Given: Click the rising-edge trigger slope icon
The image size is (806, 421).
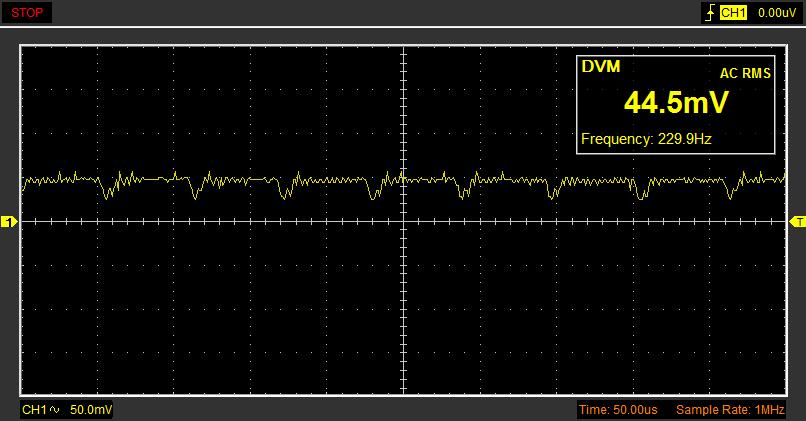Looking at the screenshot, I should pyautogui.click(x=710, y=13).
